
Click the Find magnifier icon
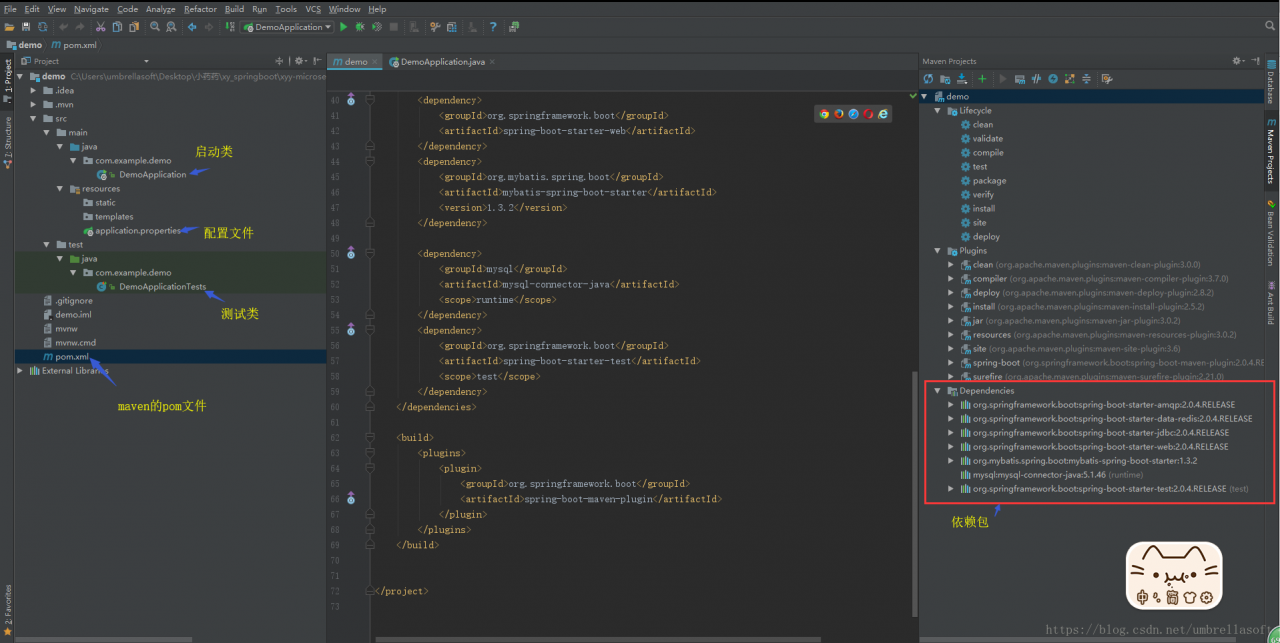click(156, 27)
